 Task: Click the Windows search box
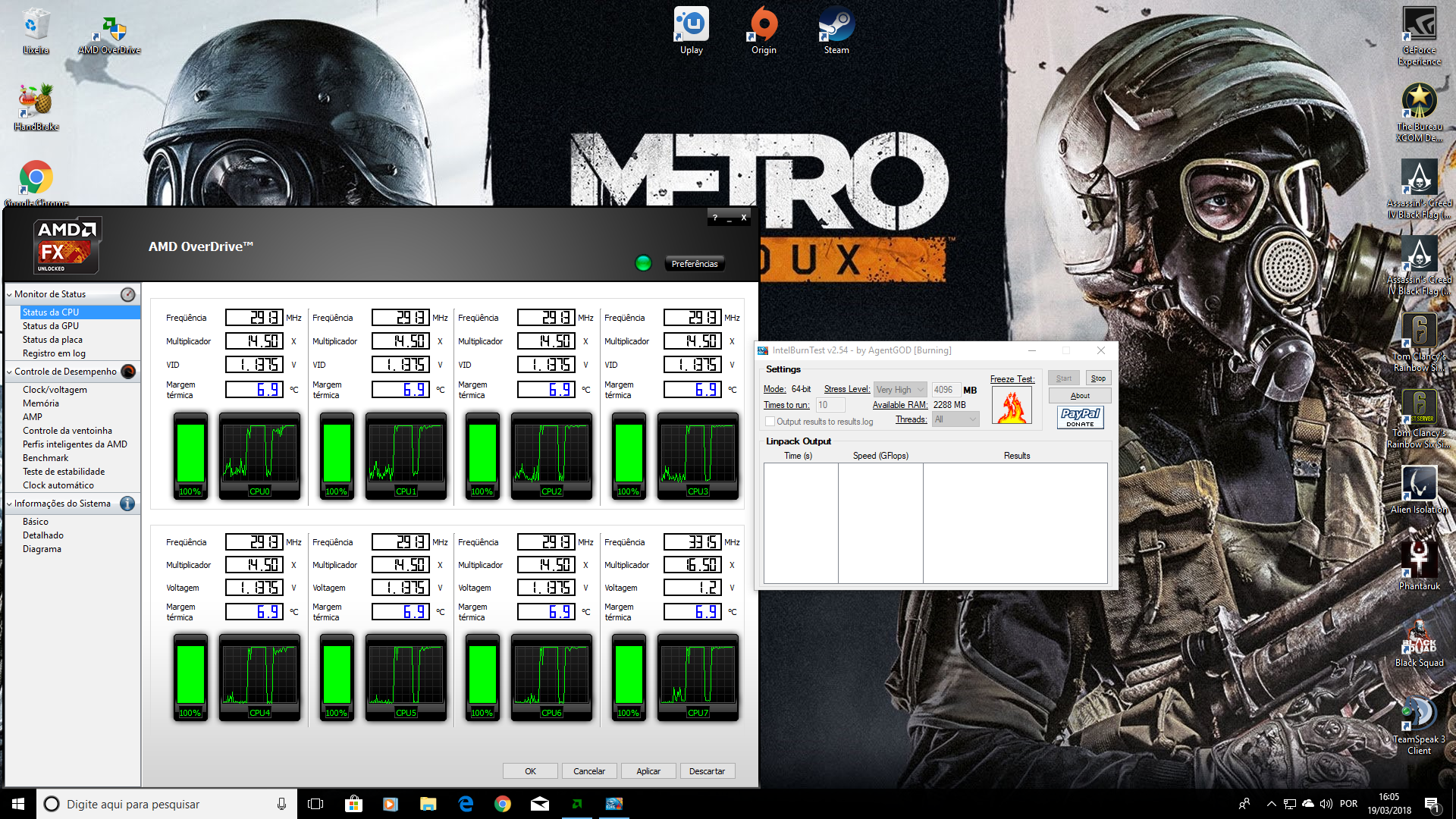(167, 804)
